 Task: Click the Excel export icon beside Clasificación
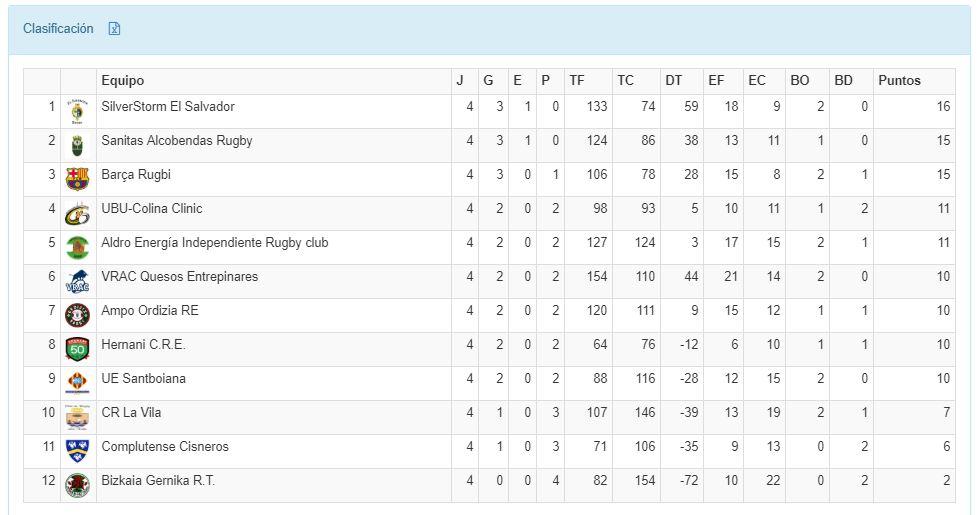[114, 29]
